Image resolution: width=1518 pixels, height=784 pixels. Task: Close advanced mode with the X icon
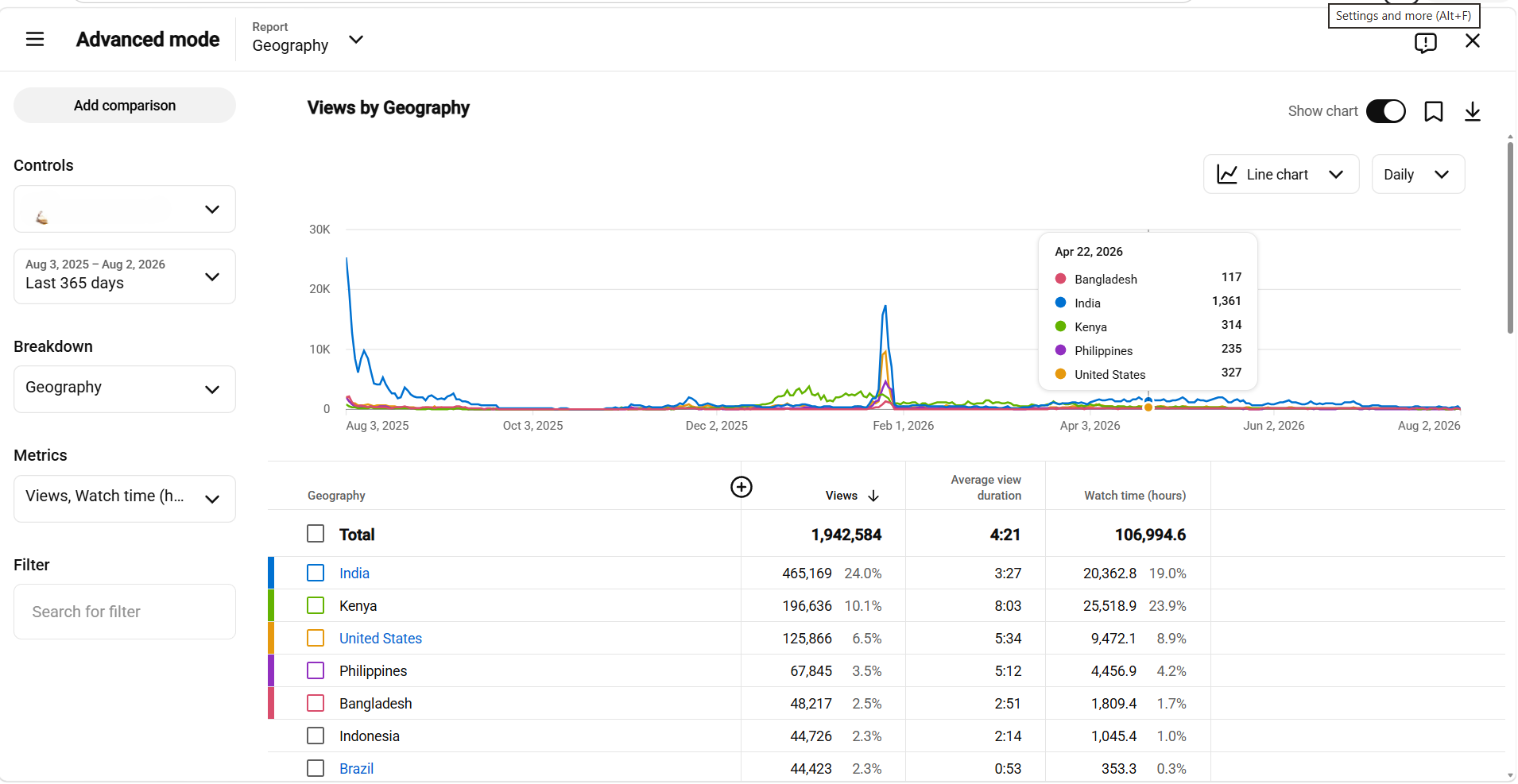(1473, 41)
